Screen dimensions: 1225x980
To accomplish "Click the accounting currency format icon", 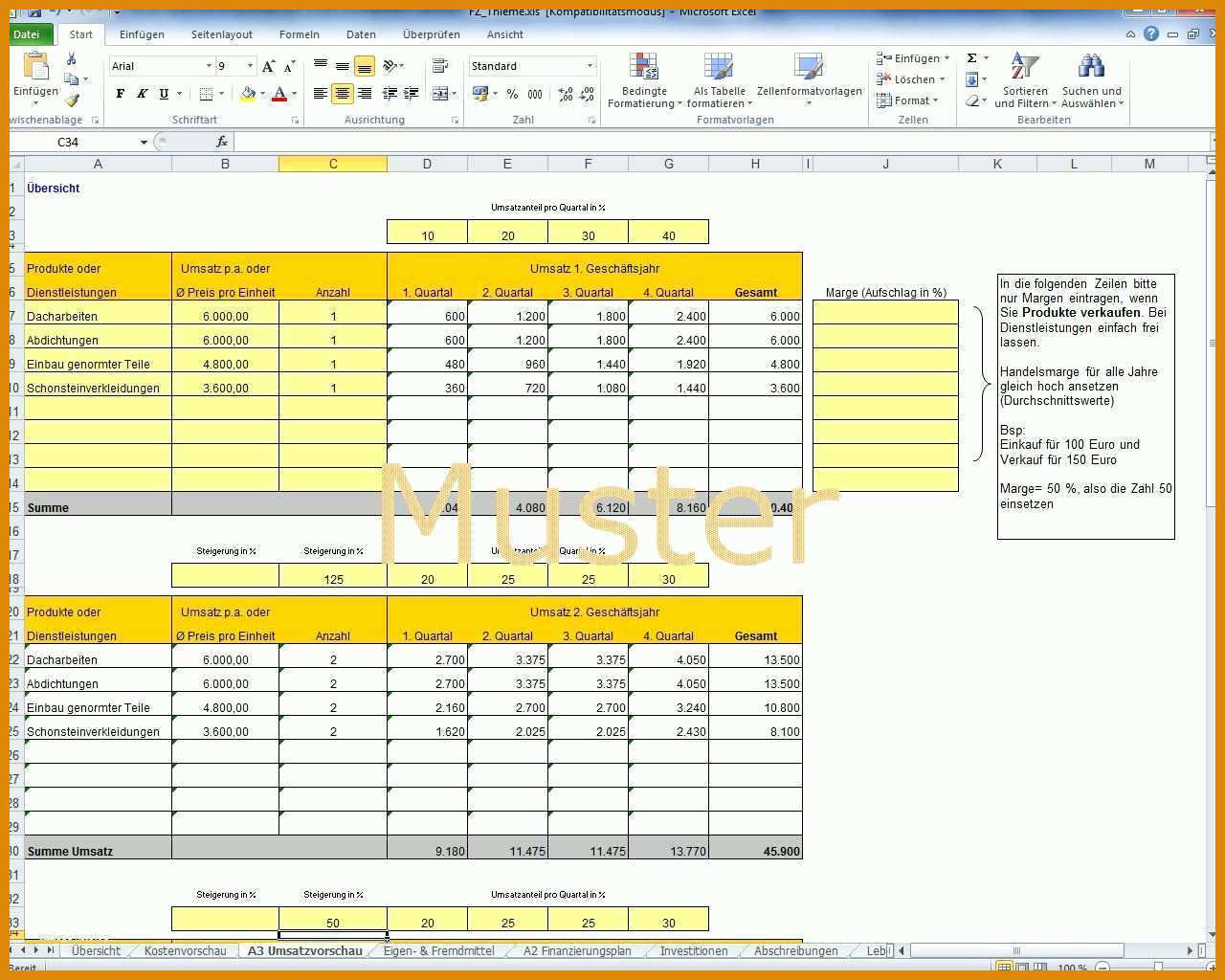I will (480, 94).
